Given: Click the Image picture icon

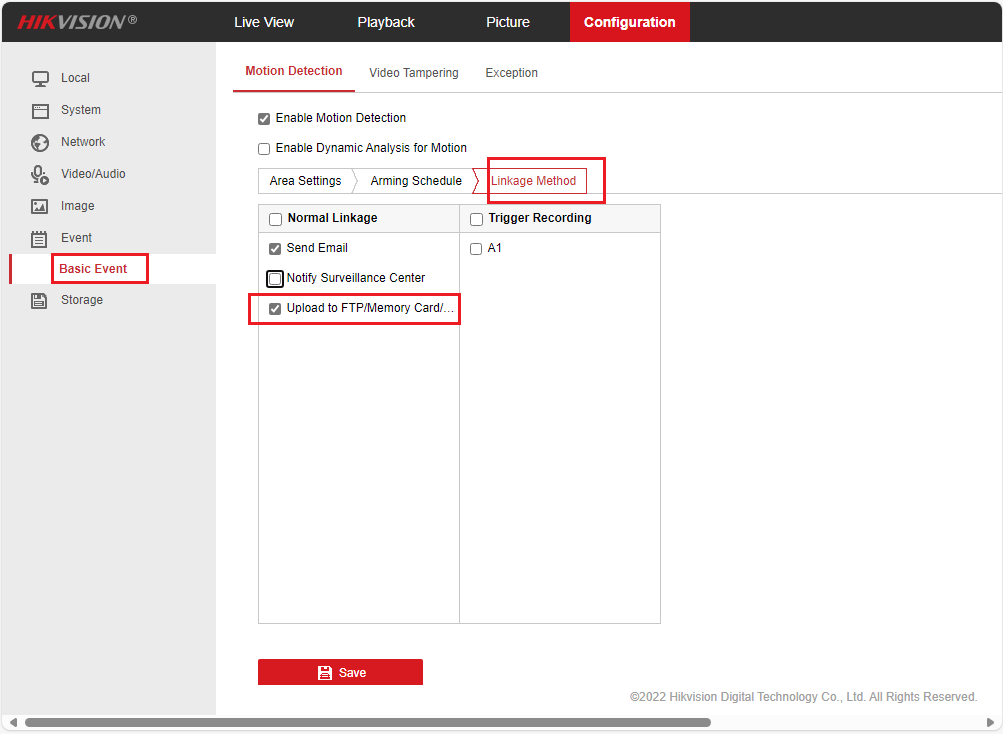Looking at the screenshot, I should [x=40, y=206].
